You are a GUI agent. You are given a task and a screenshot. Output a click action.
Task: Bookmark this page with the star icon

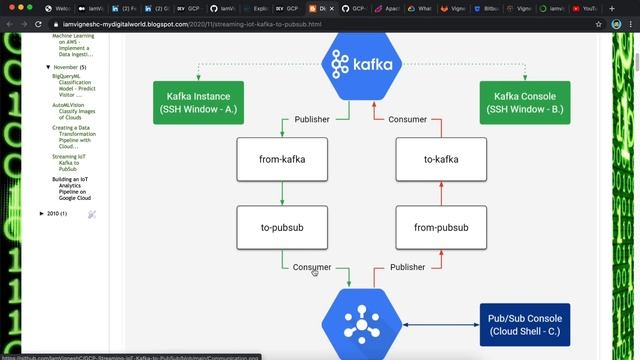(598, 24)
